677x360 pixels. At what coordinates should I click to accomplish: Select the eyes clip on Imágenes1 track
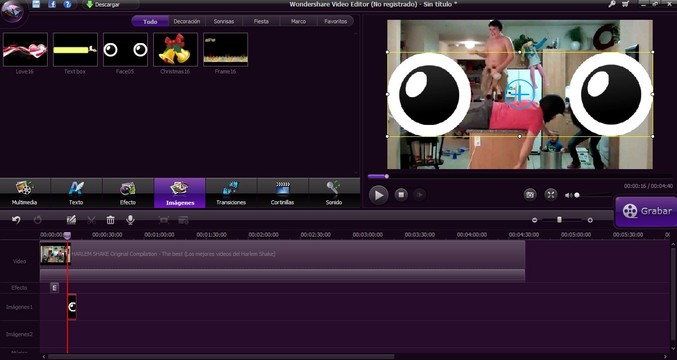(72, 307)
